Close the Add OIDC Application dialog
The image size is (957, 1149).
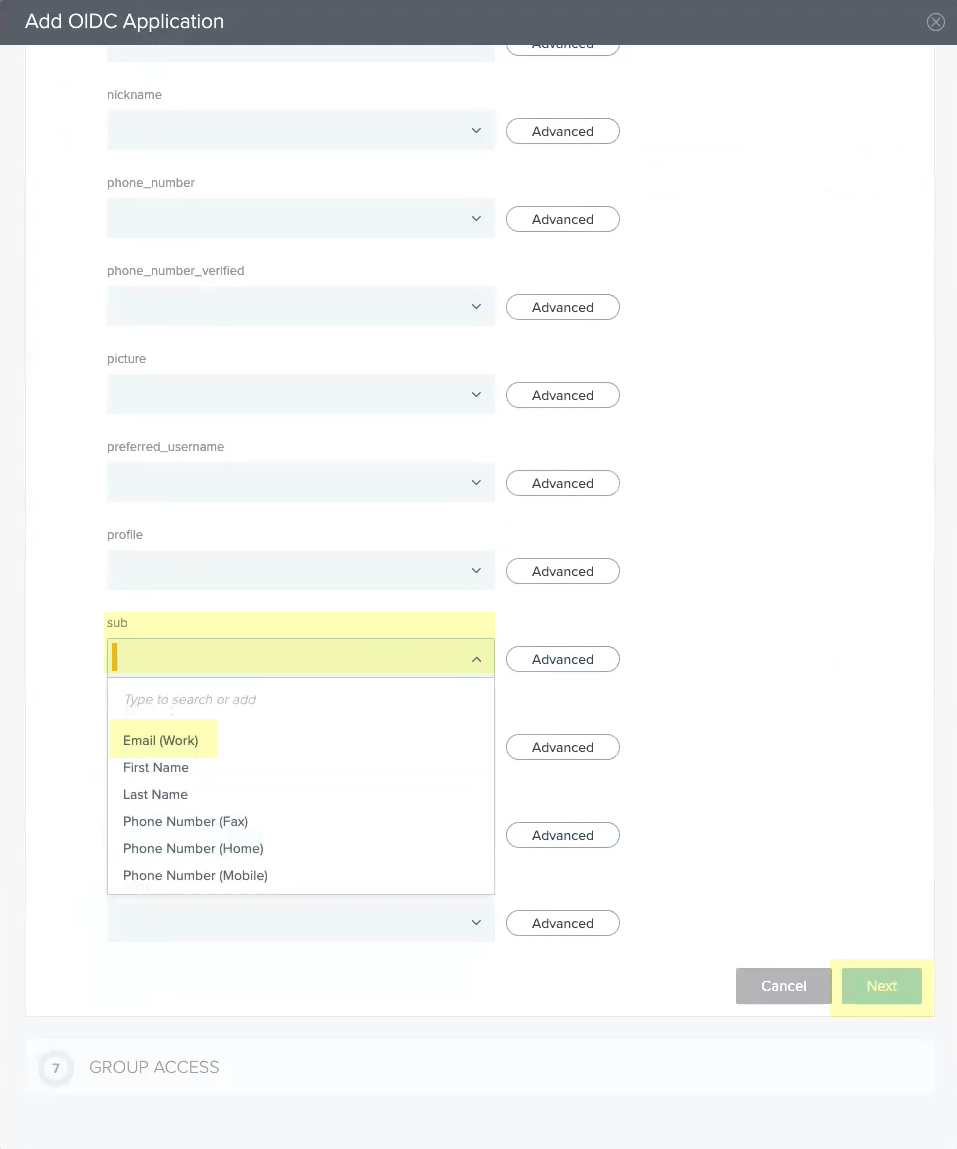pyautogui.click(x=935, y=22)
